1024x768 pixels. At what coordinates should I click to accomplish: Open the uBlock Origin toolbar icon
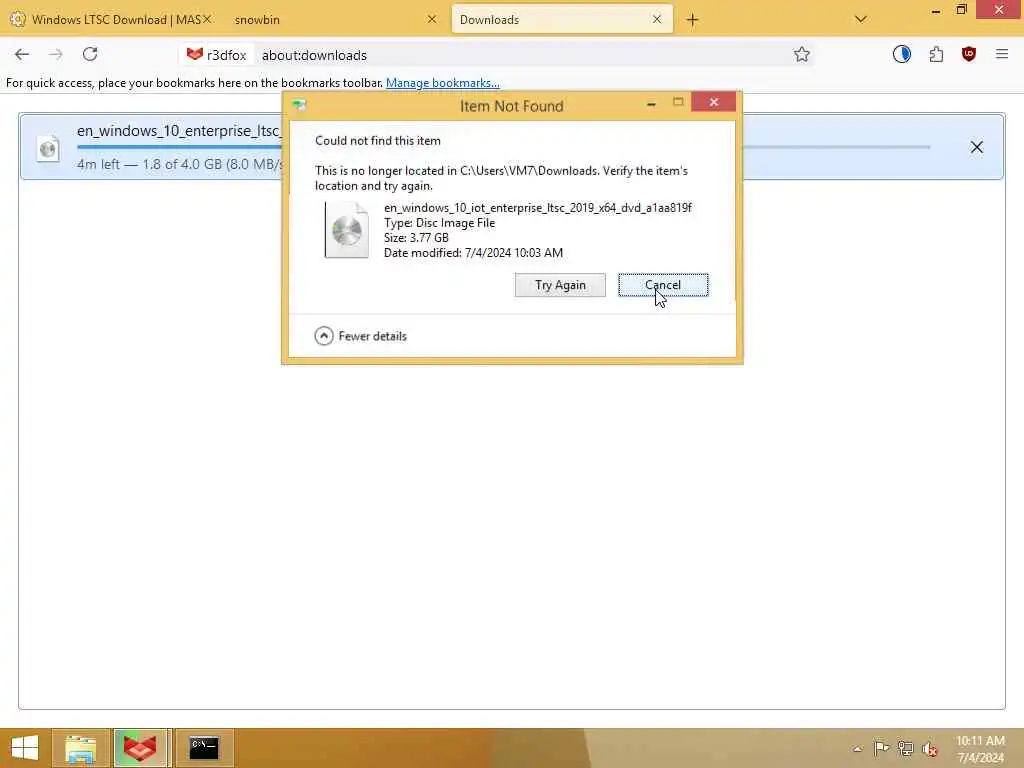968,54
